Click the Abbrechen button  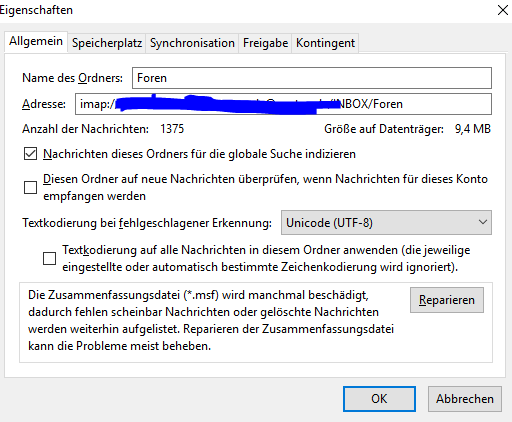pyautogui.click(x=465, y=399)
